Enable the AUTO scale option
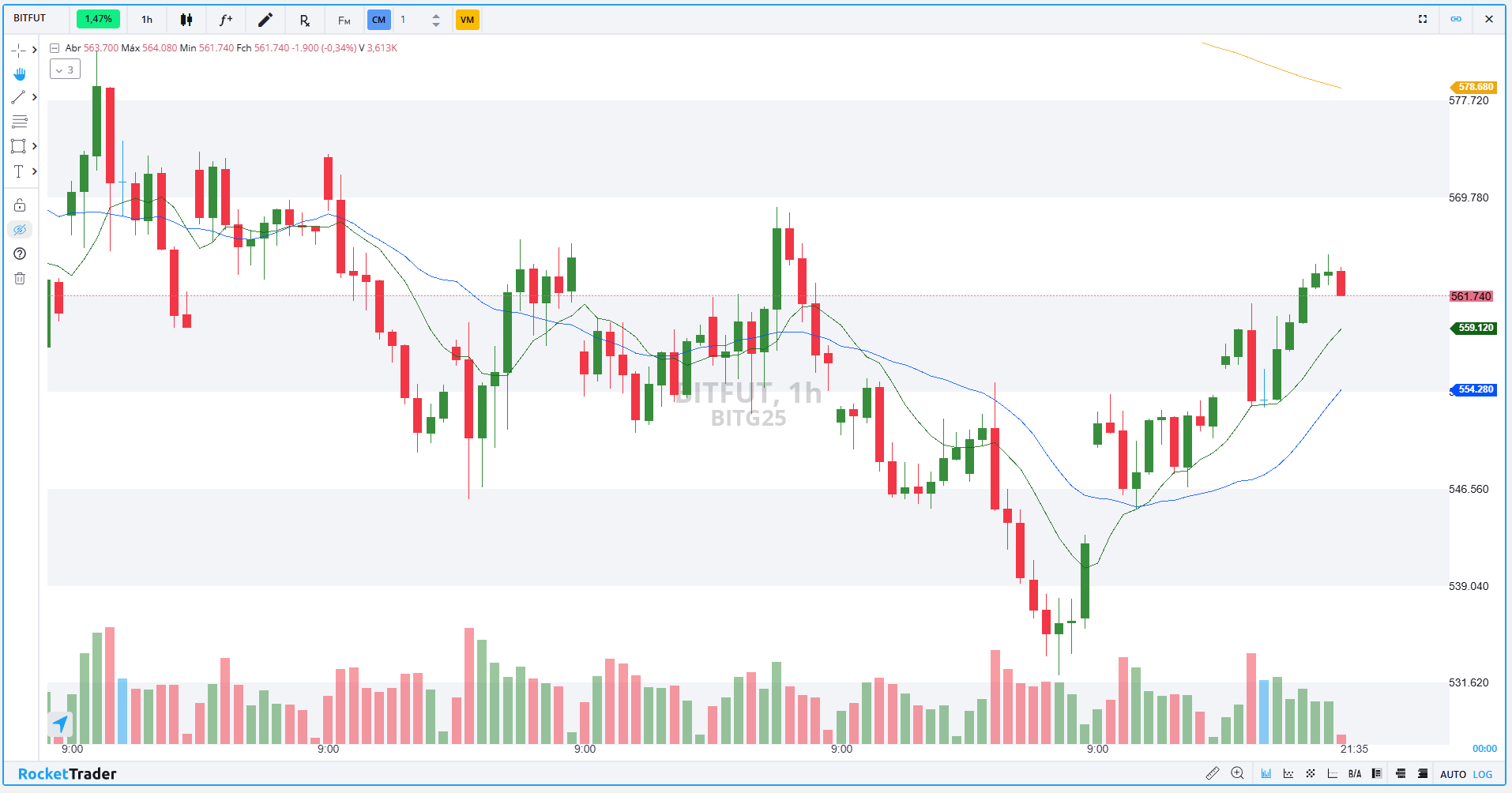Viewport: 1512px width, 793px height. coord(1453,774)
